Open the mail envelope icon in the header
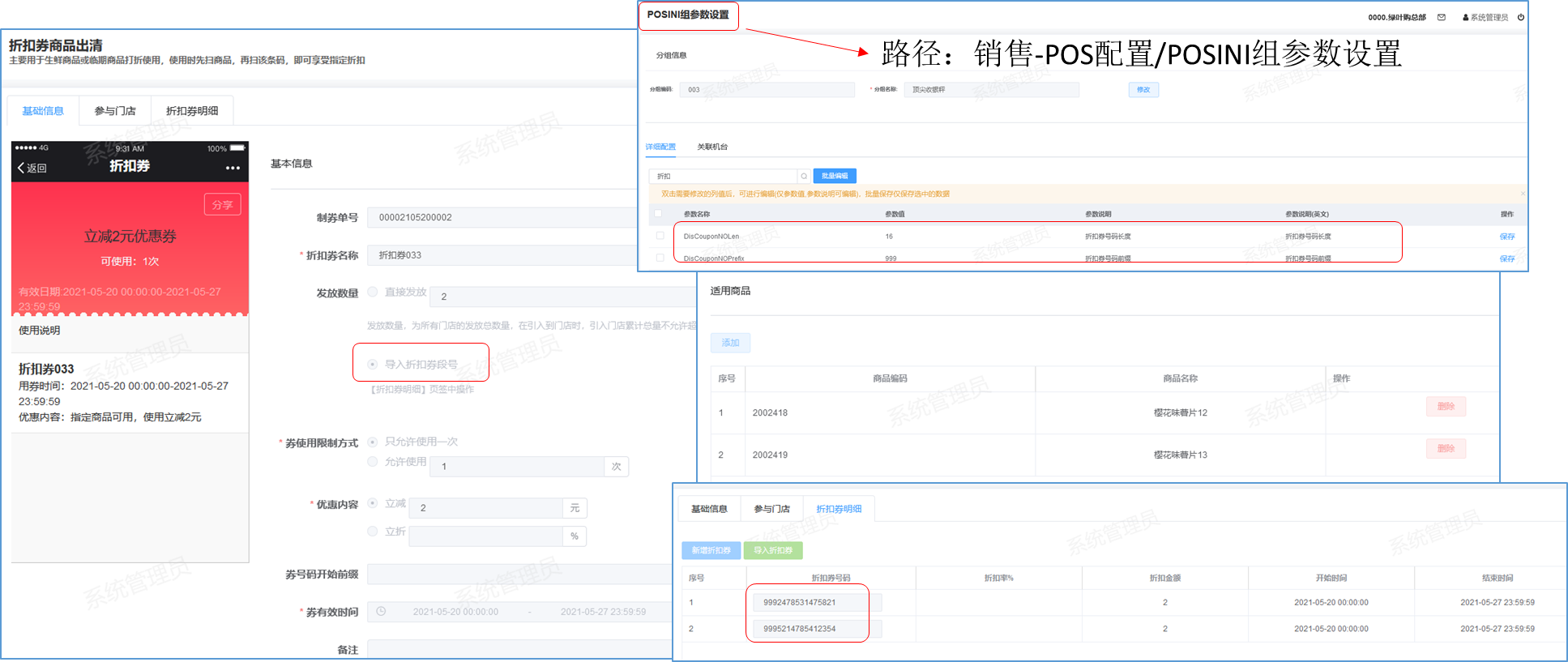This screenshot has width=1568, height=662. (x=1442, y=17)
